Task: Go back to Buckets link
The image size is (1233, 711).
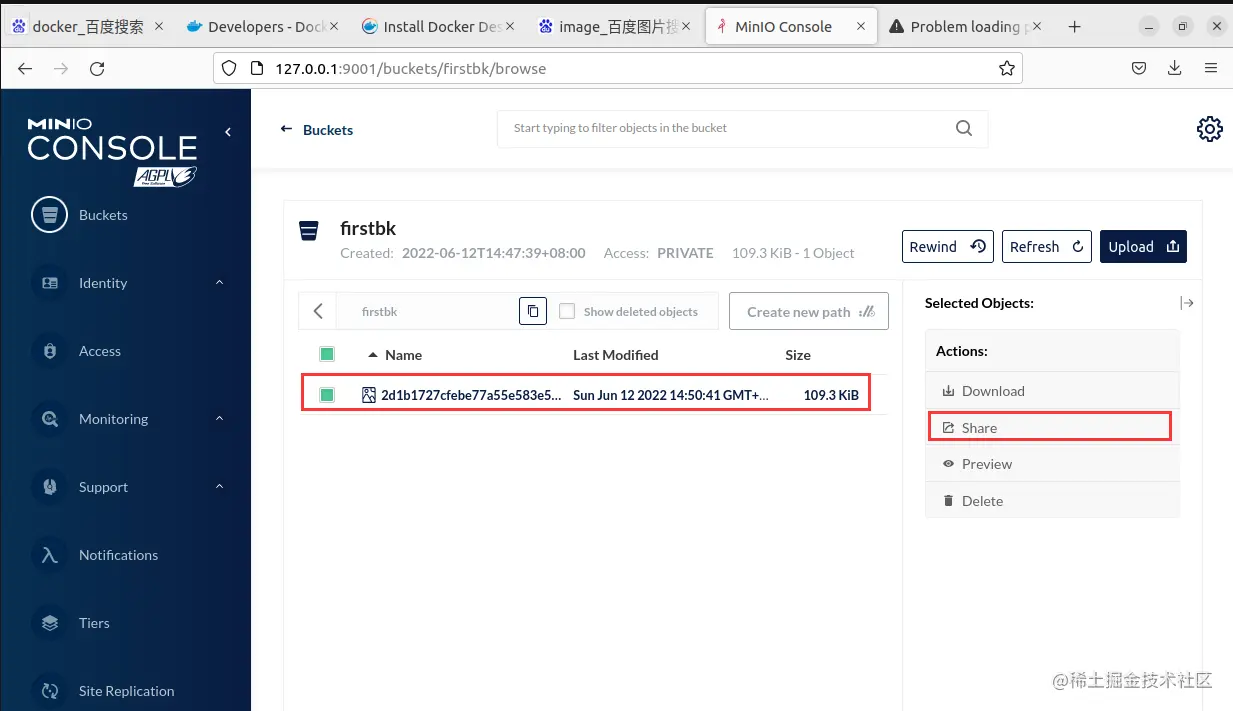Action: point(317,130)
